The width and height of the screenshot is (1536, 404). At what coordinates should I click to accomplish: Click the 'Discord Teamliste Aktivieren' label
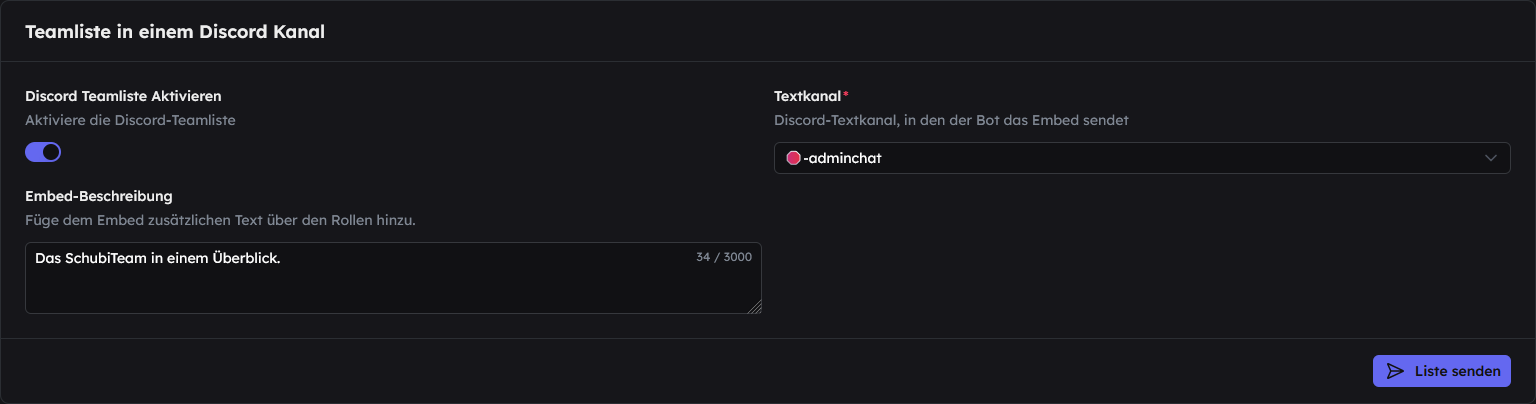click(123, 96)
